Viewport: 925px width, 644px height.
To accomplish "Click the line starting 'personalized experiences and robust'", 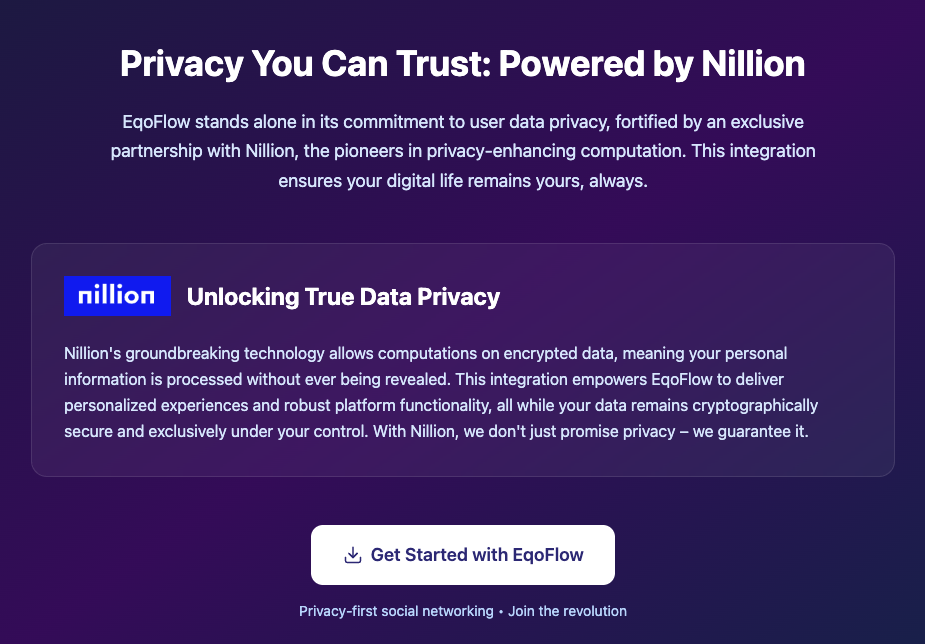I will click(441, 406).
